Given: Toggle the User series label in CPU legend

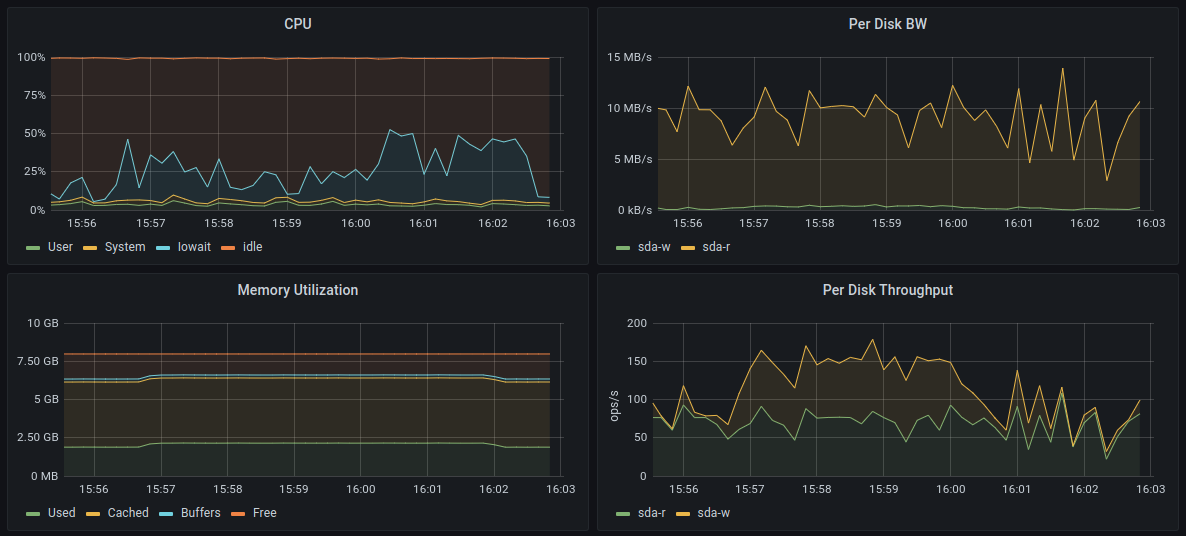Looking at the screenshot, I should [60, 247].
